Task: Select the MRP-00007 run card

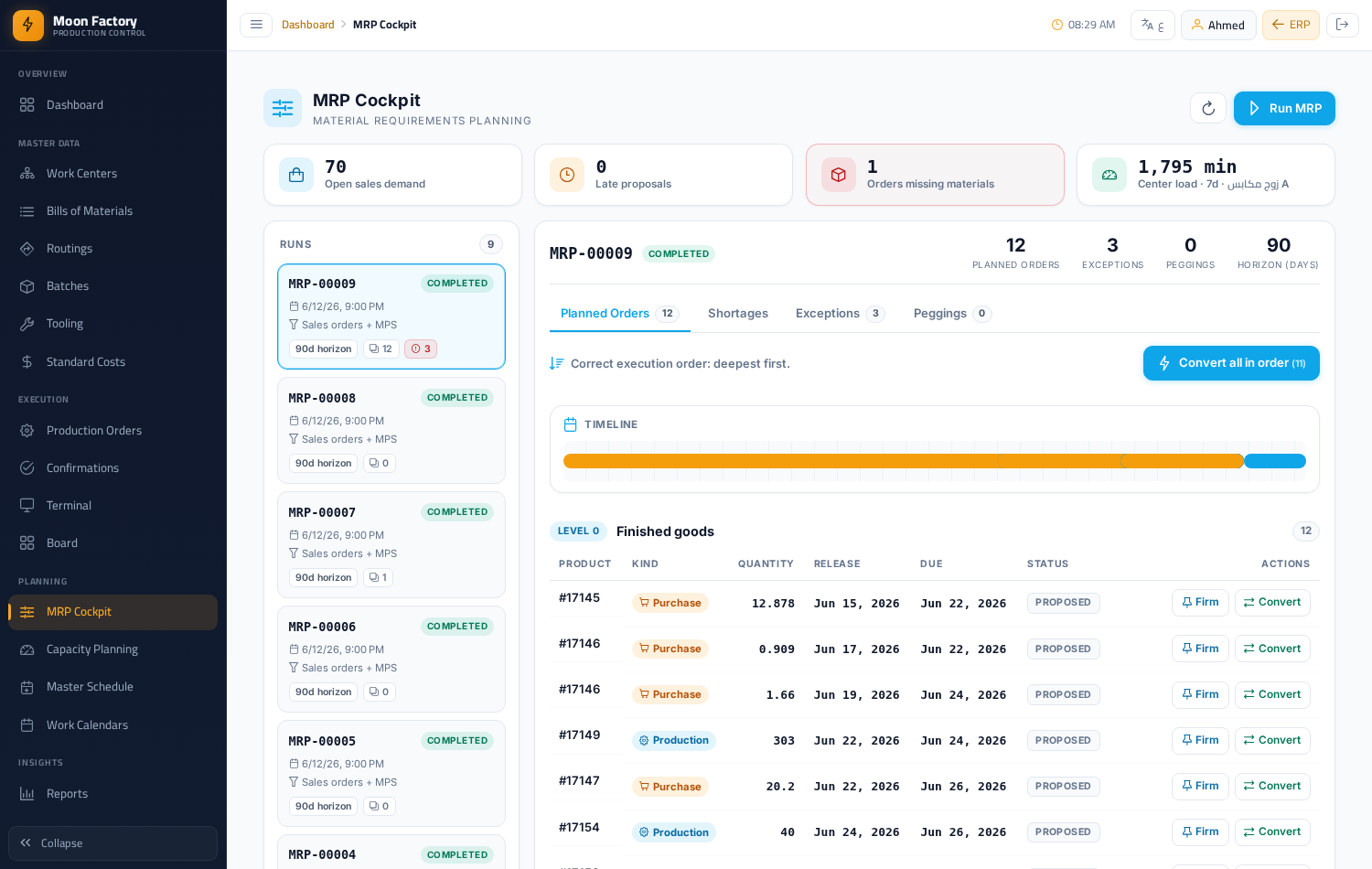Action: coord(391,545)
